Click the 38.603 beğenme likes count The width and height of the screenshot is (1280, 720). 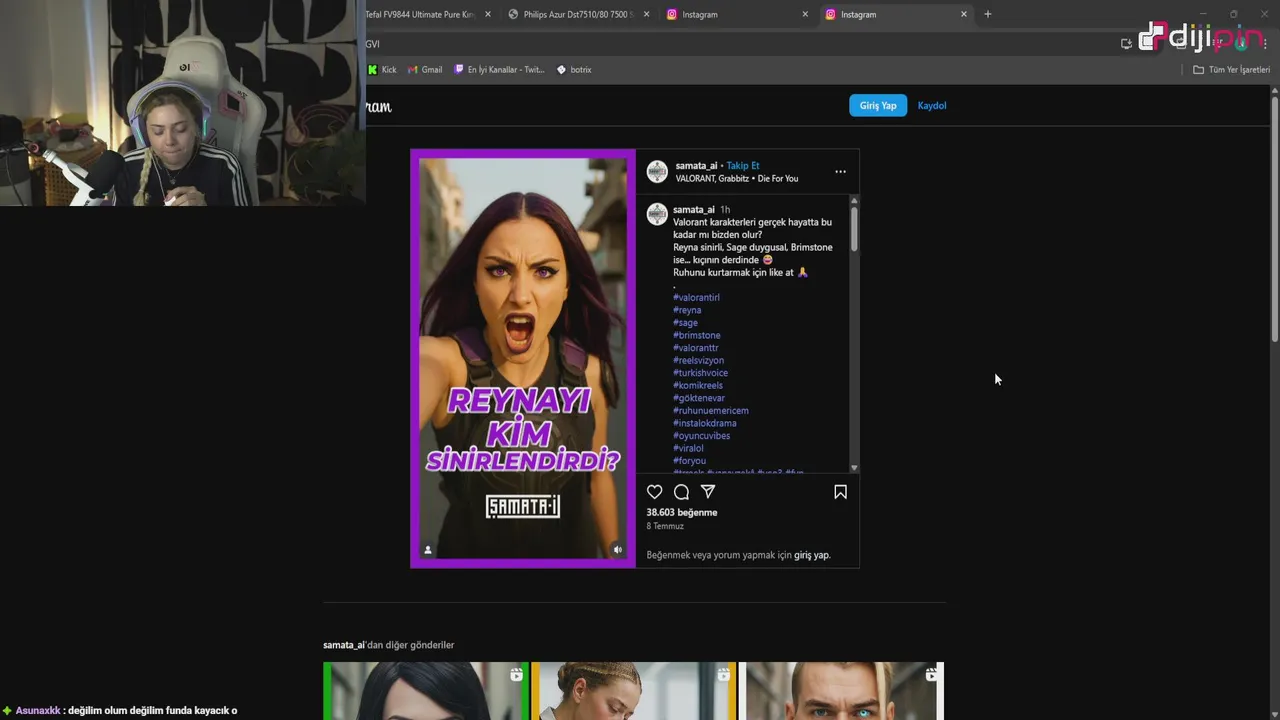(x=682, y=513)
